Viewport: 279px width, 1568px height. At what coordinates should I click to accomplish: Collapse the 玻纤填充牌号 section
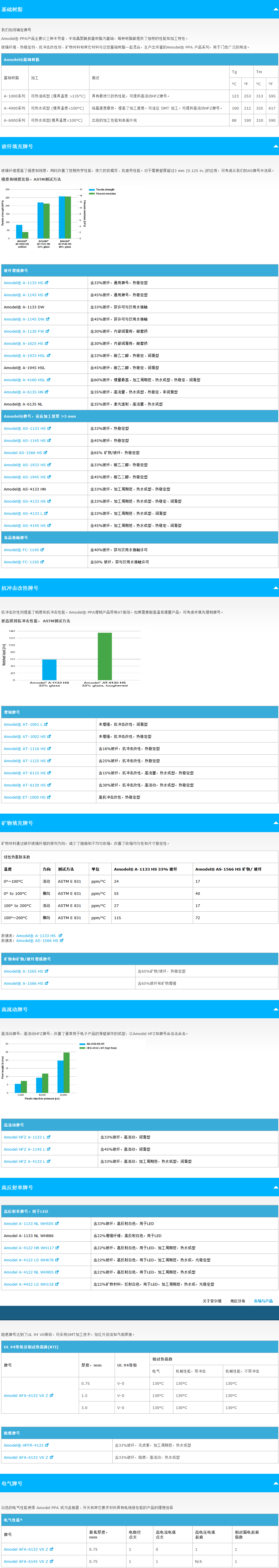[275, 147]
